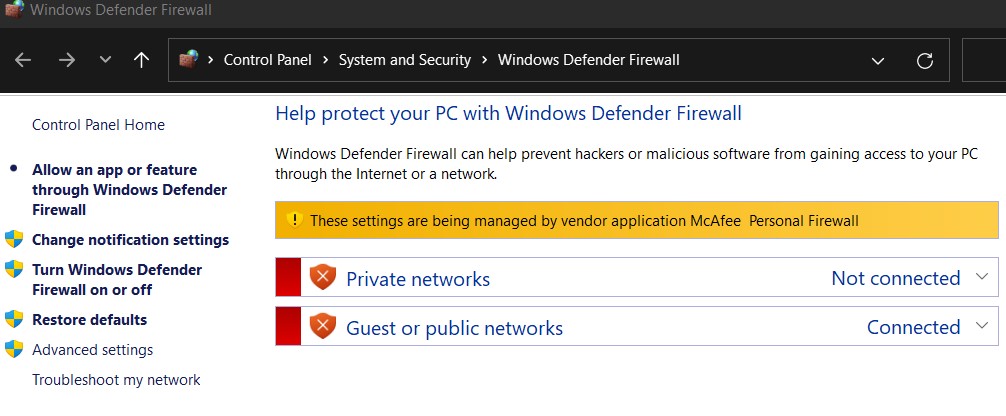1006x416 pixels.
Task: Select Control Panel in the breadcrumb path
Action: (x=268, y=60)
